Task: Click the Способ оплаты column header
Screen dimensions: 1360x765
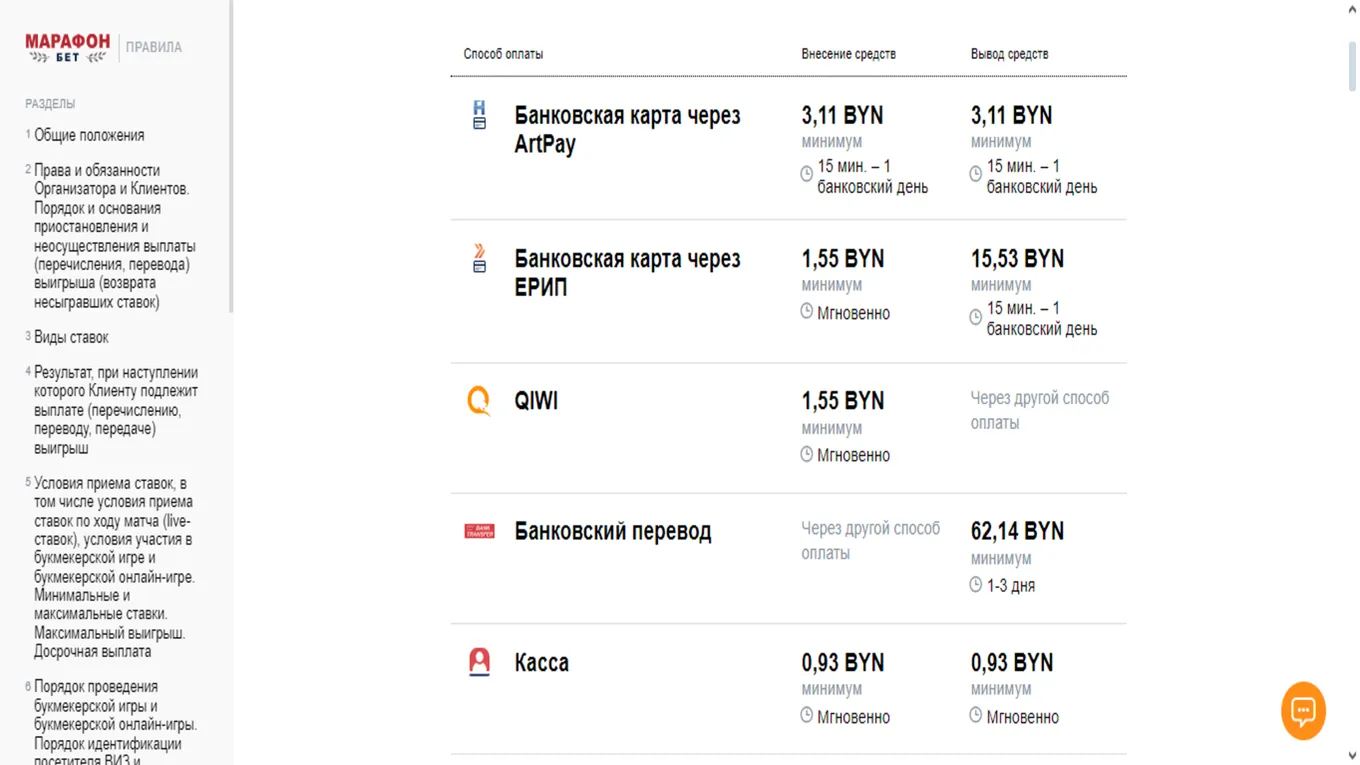Action: pos(503,54)
